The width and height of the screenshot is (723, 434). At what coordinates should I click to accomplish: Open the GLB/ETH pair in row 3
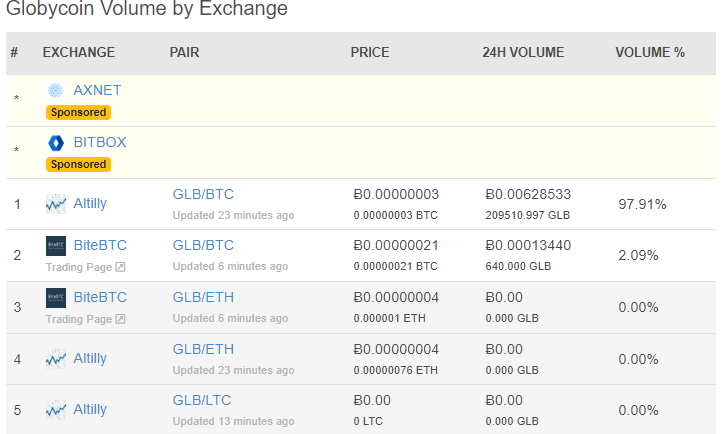click(203, 297)
